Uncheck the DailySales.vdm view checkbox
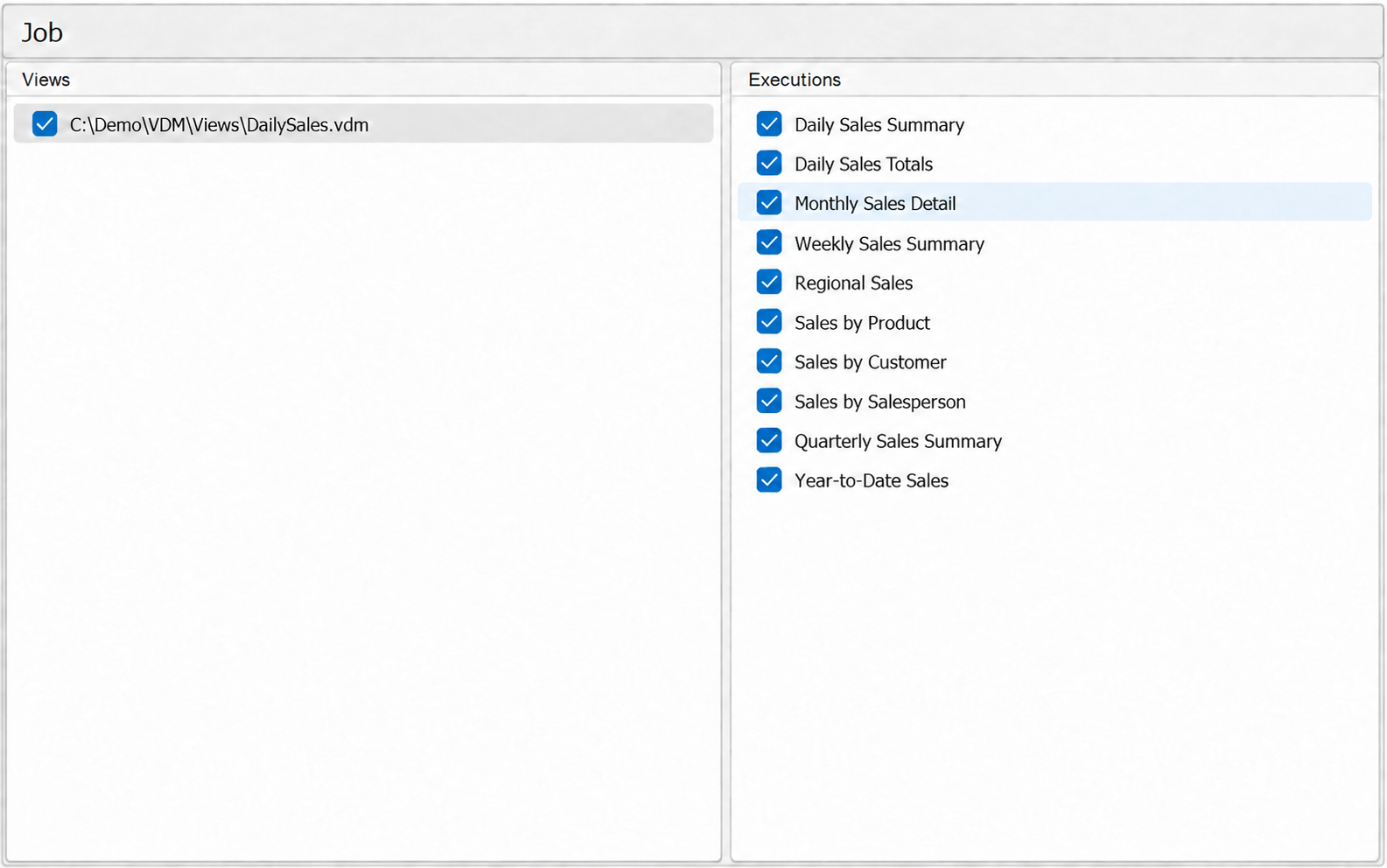Screen dimensions: 1387x868 [45, 124]
